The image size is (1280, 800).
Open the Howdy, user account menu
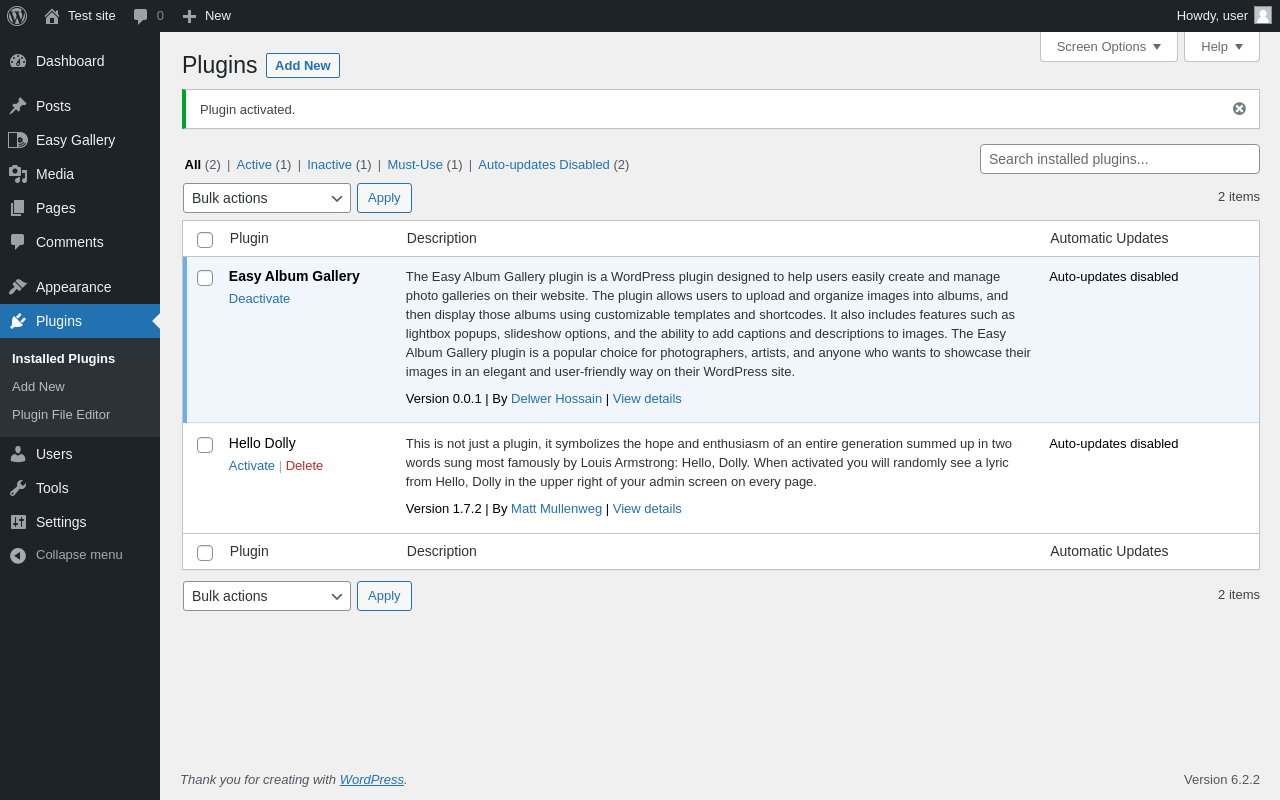(1224, 16)
